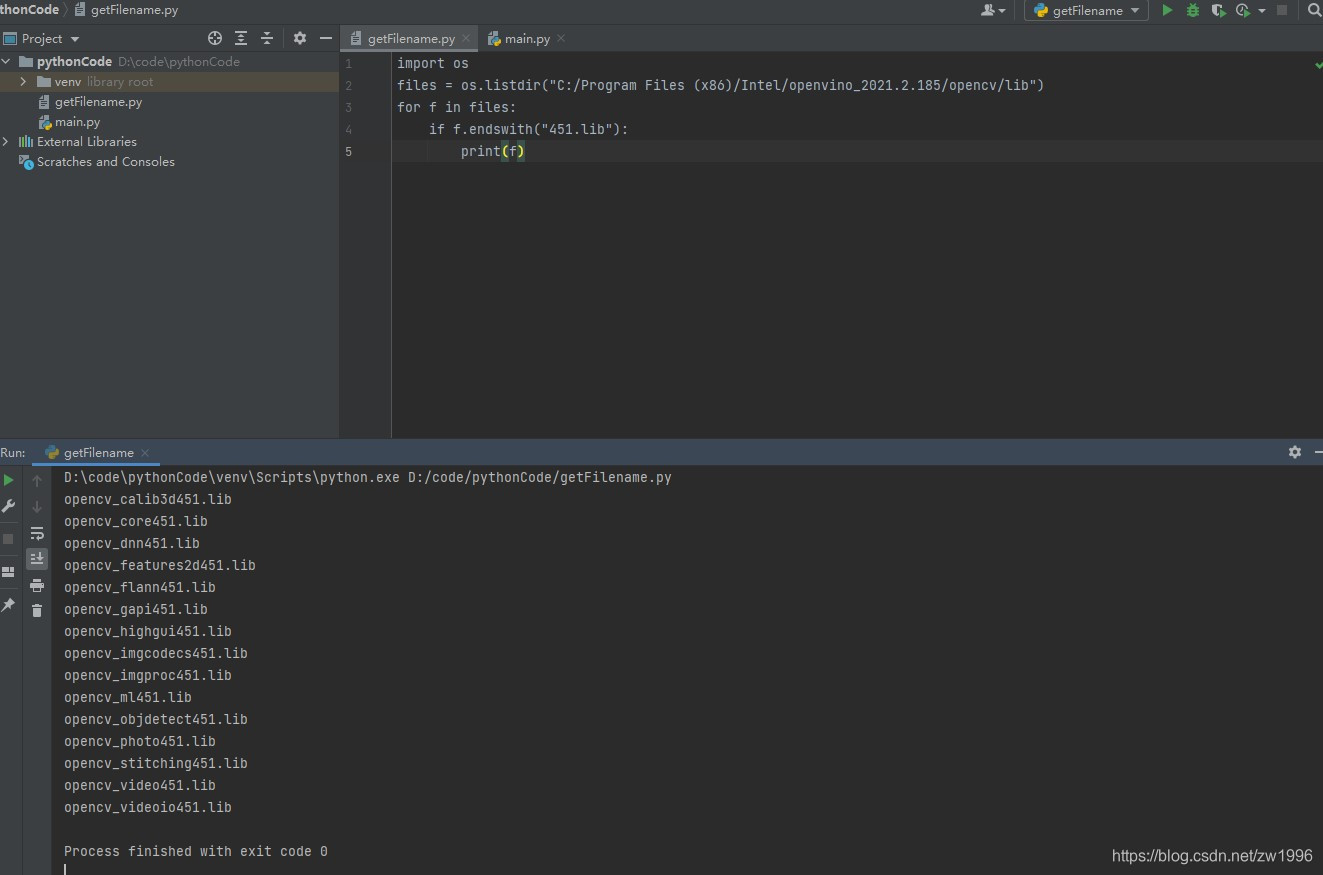Image resolution: width=1323 pixels, height=875 pixels.
Task: Click the Select Opened File target icon
Action: (215, 38)
